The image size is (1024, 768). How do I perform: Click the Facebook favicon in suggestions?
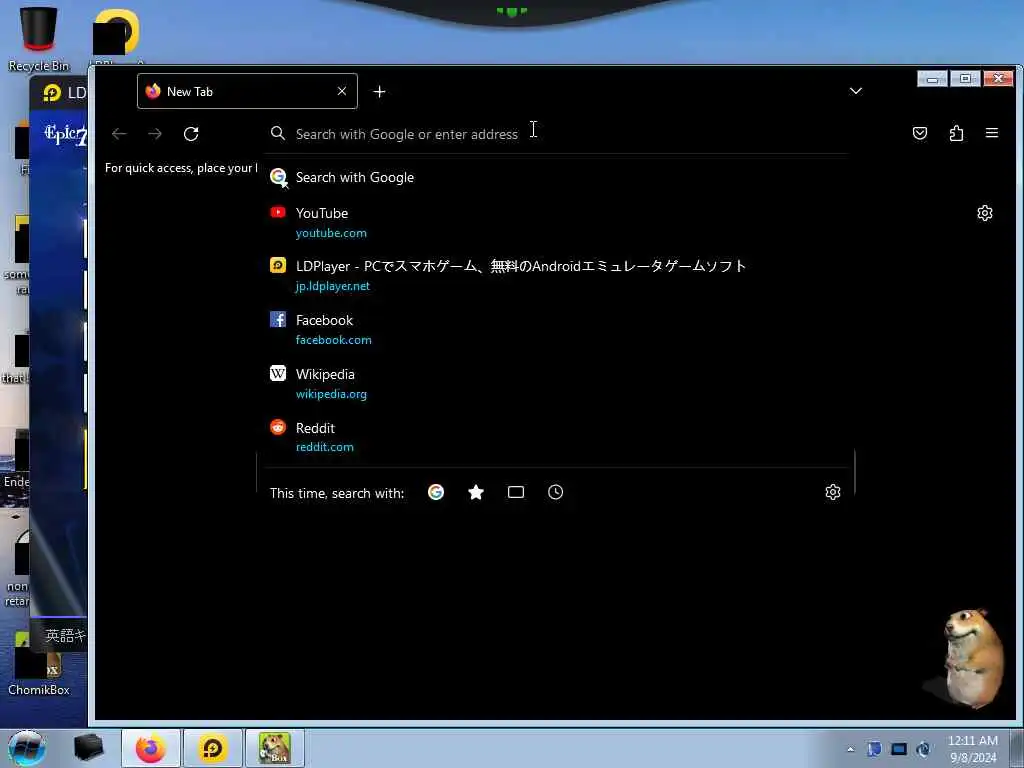[278, 319]
